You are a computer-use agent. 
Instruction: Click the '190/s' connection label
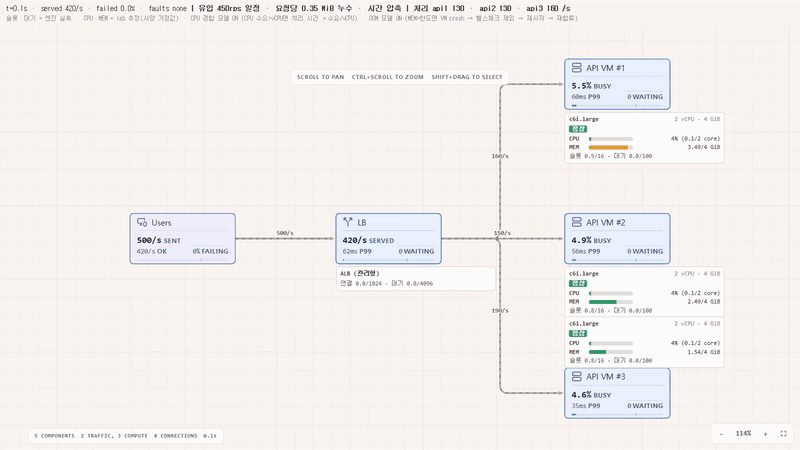500,311
